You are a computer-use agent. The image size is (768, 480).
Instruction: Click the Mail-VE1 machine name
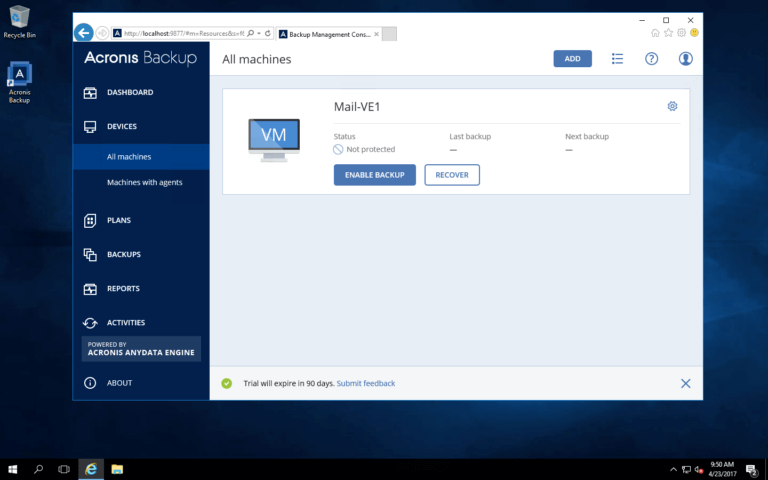(x=357, y=107)
